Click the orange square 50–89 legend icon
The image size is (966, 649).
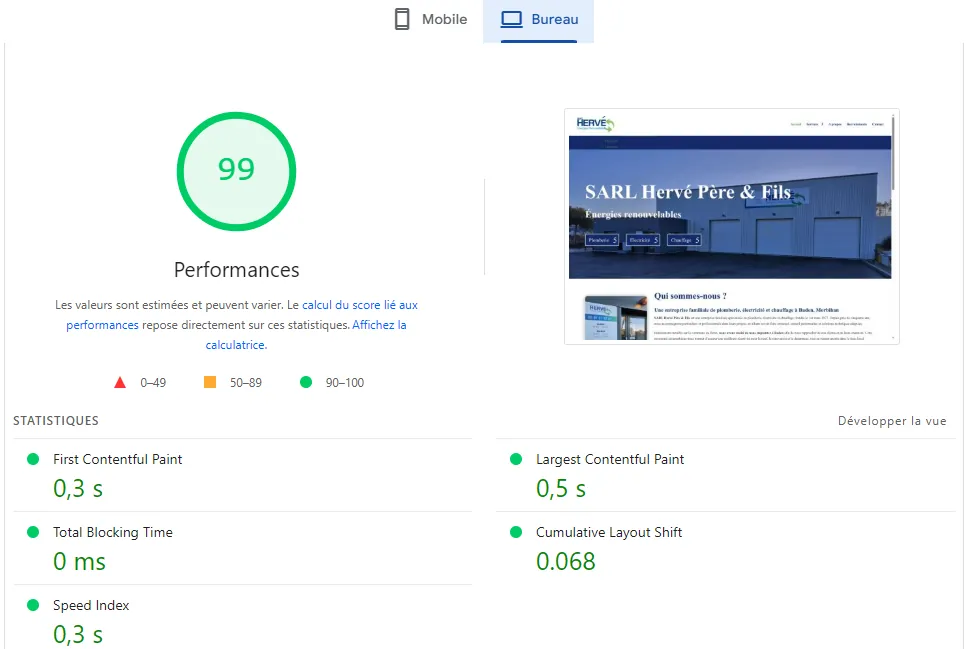click(x=210, y=382)
